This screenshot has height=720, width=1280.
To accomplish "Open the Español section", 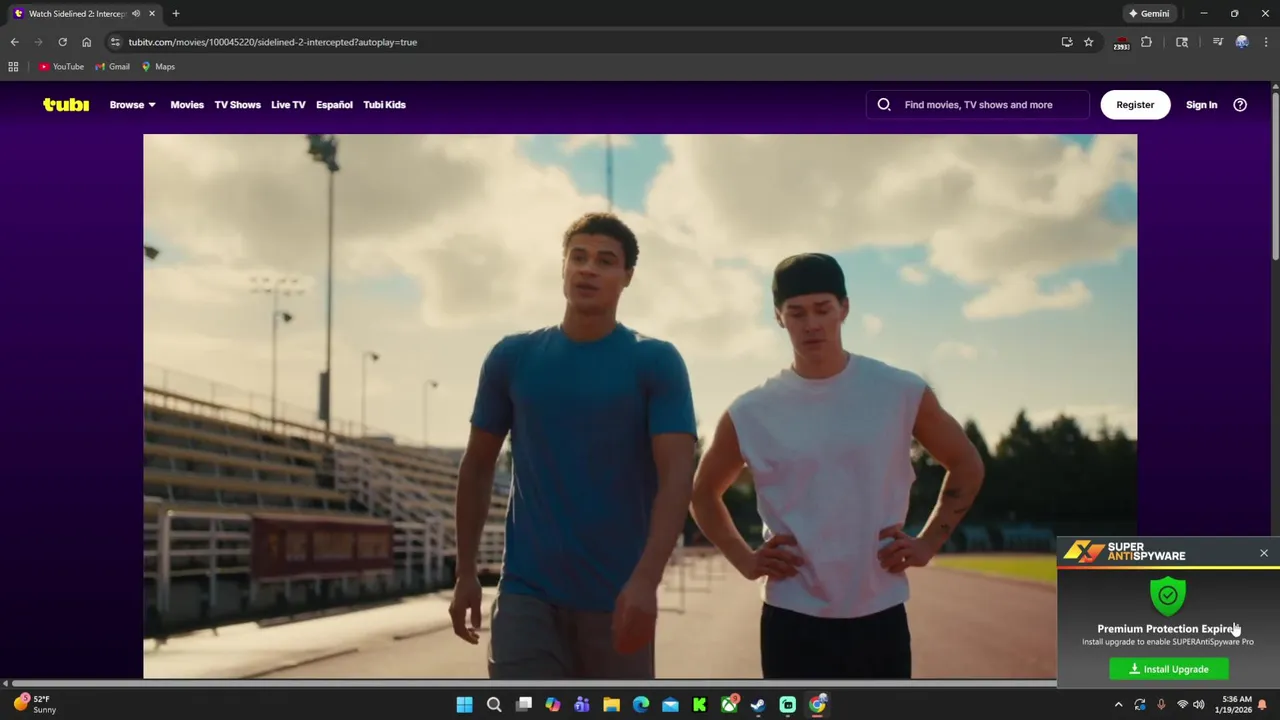I will pyautogui.click(x=334, y=104).
